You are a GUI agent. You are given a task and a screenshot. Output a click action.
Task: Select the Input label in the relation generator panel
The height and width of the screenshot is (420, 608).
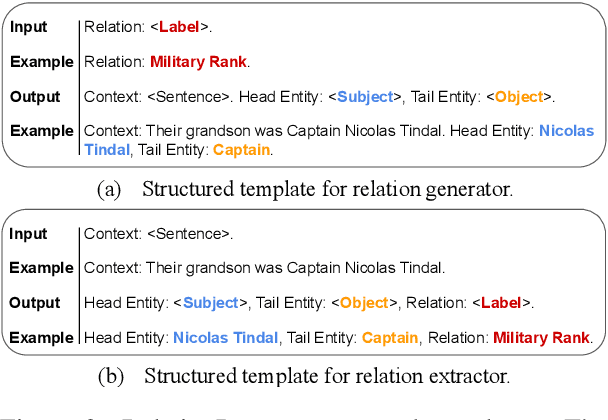tap(30, 28)
